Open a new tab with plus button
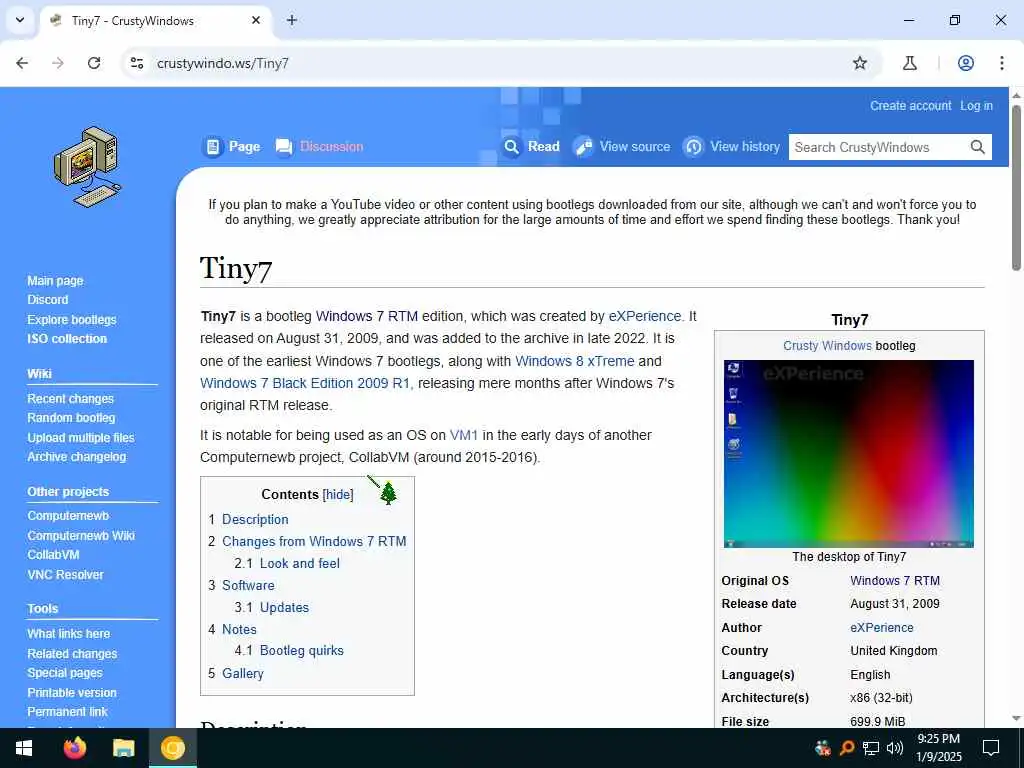The height and width of the screenshot is (768, 1024). [292, 20]
